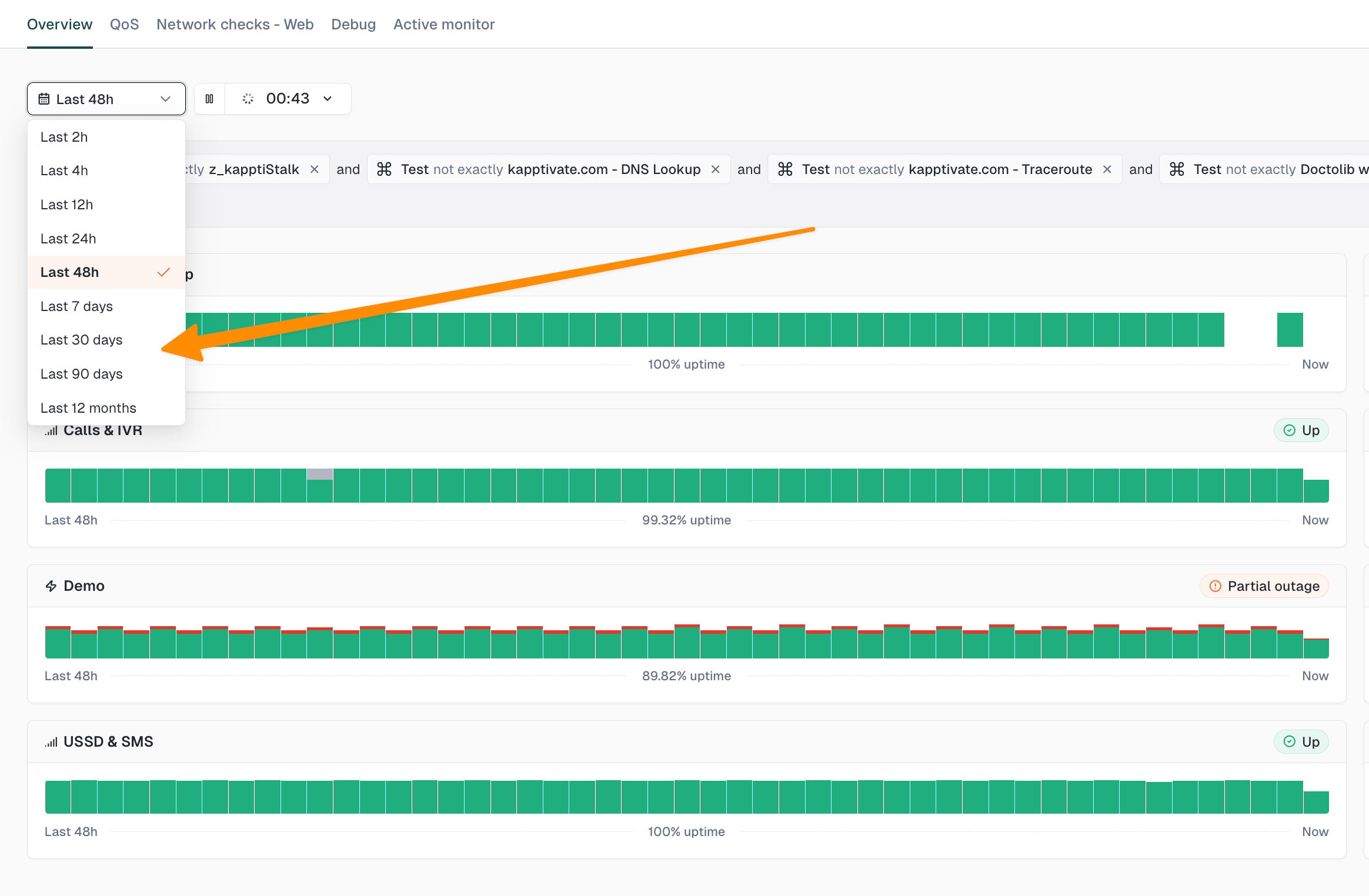Remove the kapptivate.com DNS Lookup filter

tap(716, 169)
